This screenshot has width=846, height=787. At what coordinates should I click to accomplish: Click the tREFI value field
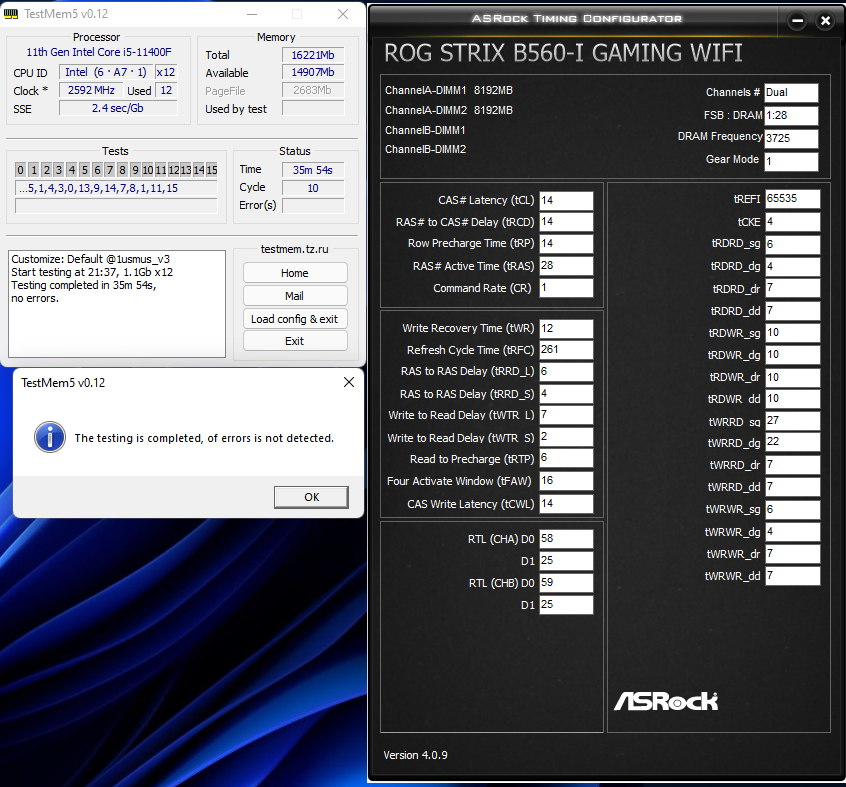click(793, 199)
